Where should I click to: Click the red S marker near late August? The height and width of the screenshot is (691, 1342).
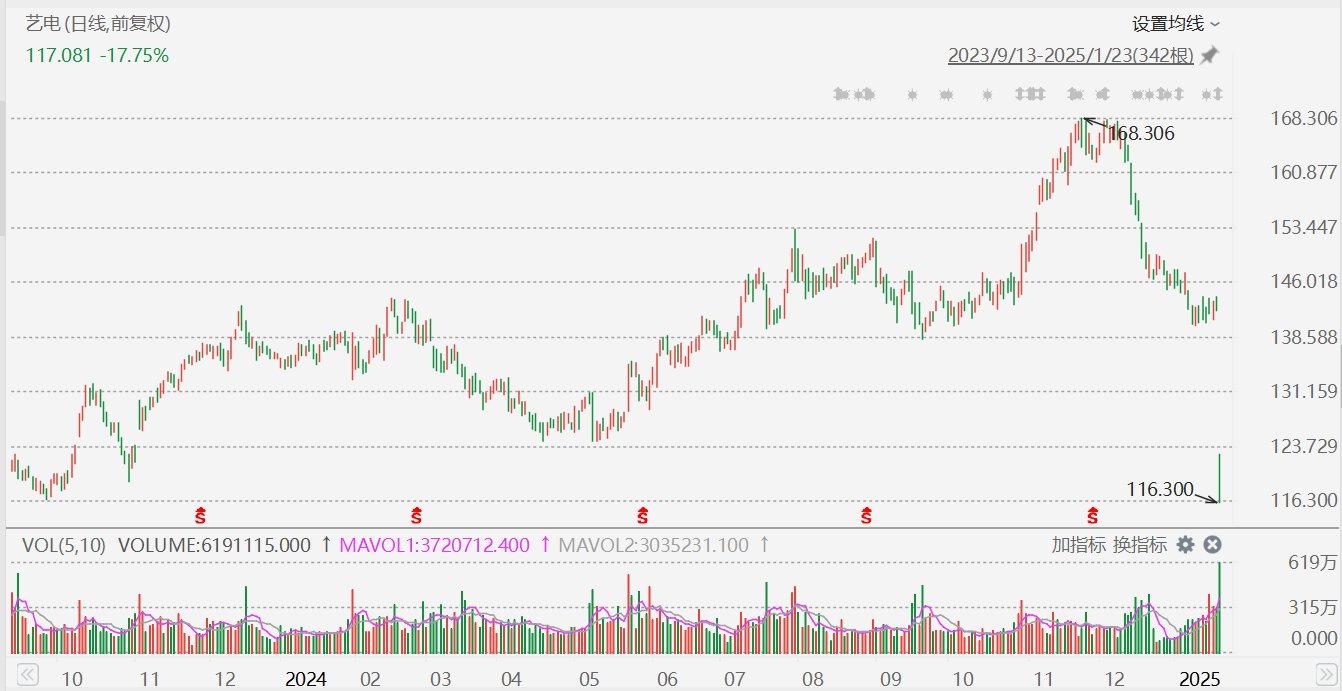[x=866, y=516]
